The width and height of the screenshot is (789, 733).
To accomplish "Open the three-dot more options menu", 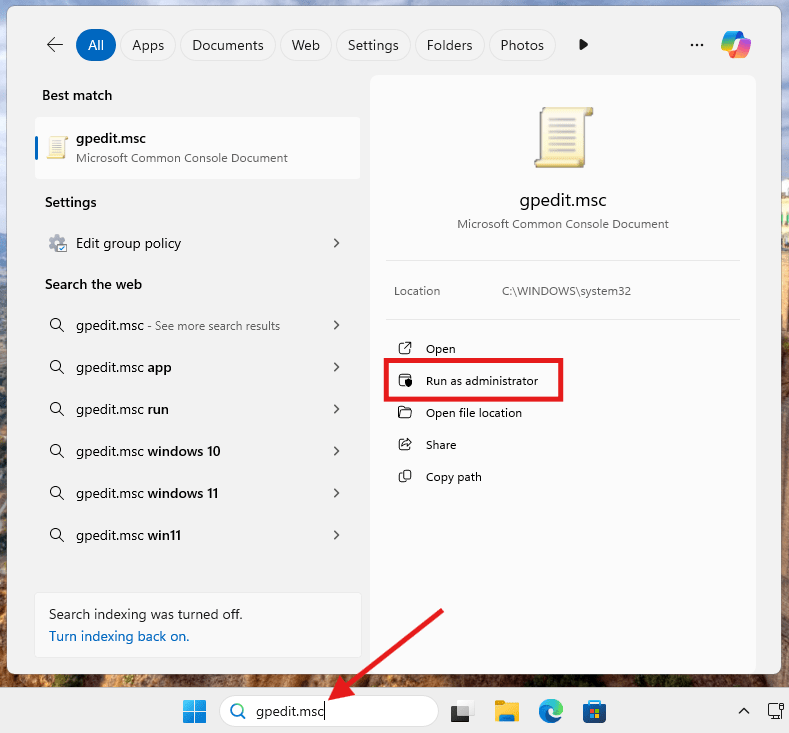I will click(x=697, y=45).
